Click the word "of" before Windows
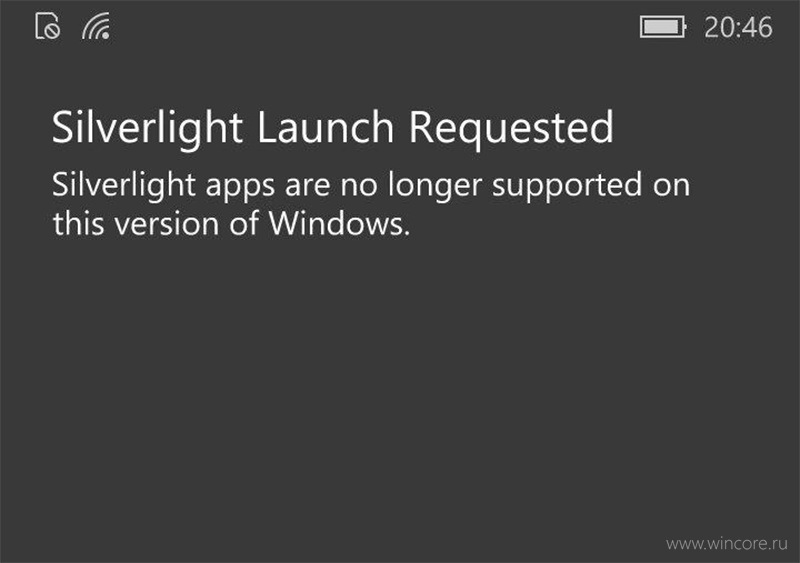The width and height of the screenshot is (800, 563). 244,224
